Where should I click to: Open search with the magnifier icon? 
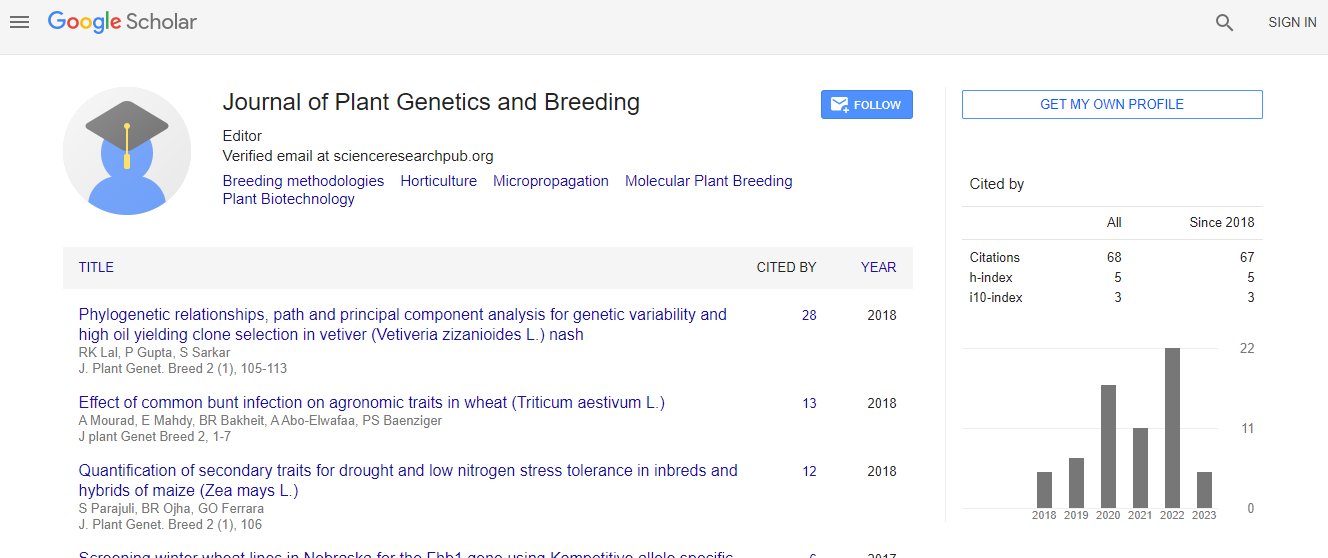pyautogui.click(x=1224, y=22)
